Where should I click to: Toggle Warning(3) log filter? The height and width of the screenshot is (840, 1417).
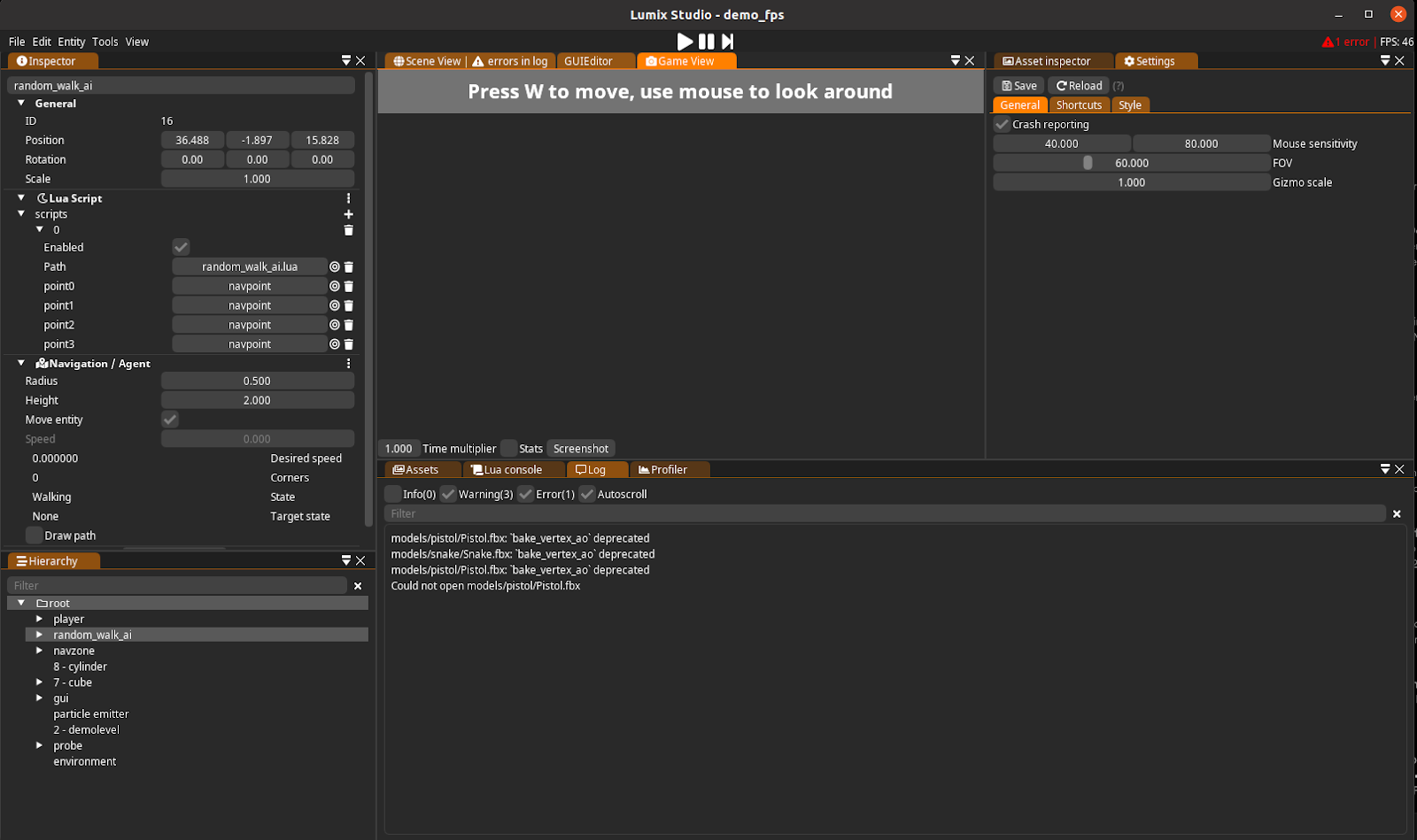[448, 494]
